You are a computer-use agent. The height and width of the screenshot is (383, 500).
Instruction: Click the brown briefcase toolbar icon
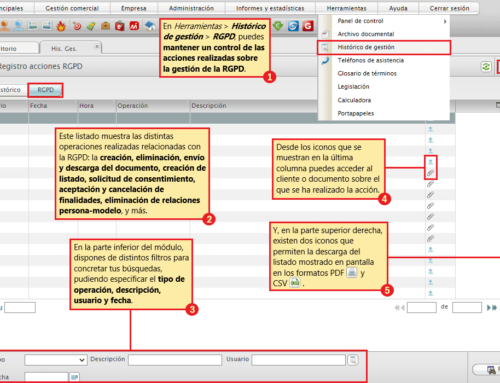[x=105, y=26]
